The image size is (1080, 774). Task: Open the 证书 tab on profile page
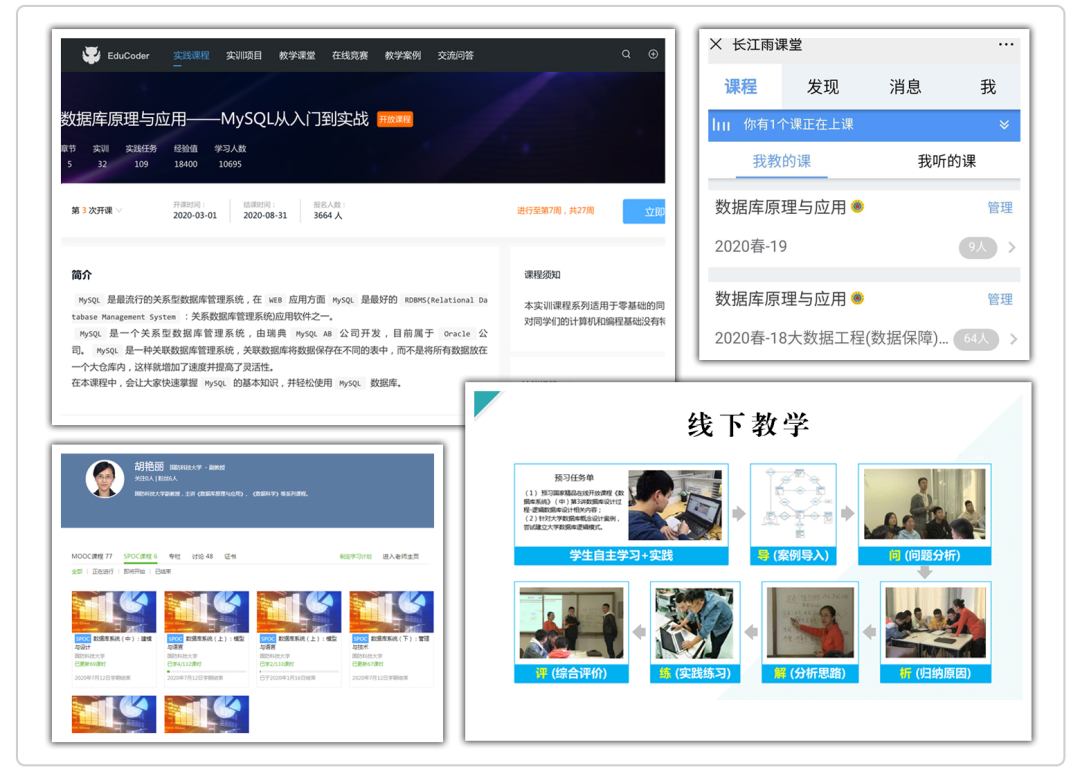click(230, 556)
